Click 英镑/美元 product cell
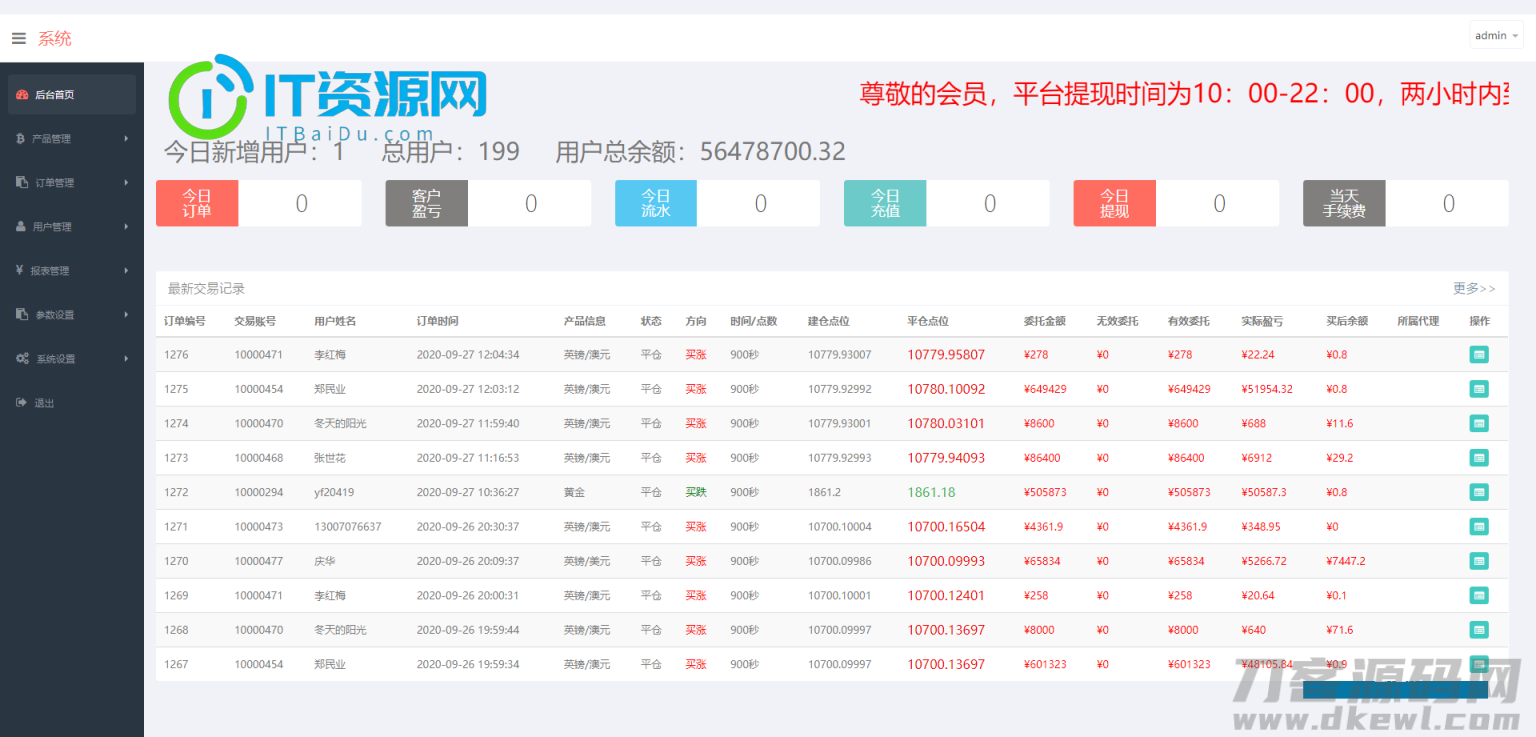This screenshot has width=1536, height=737. 587,561
